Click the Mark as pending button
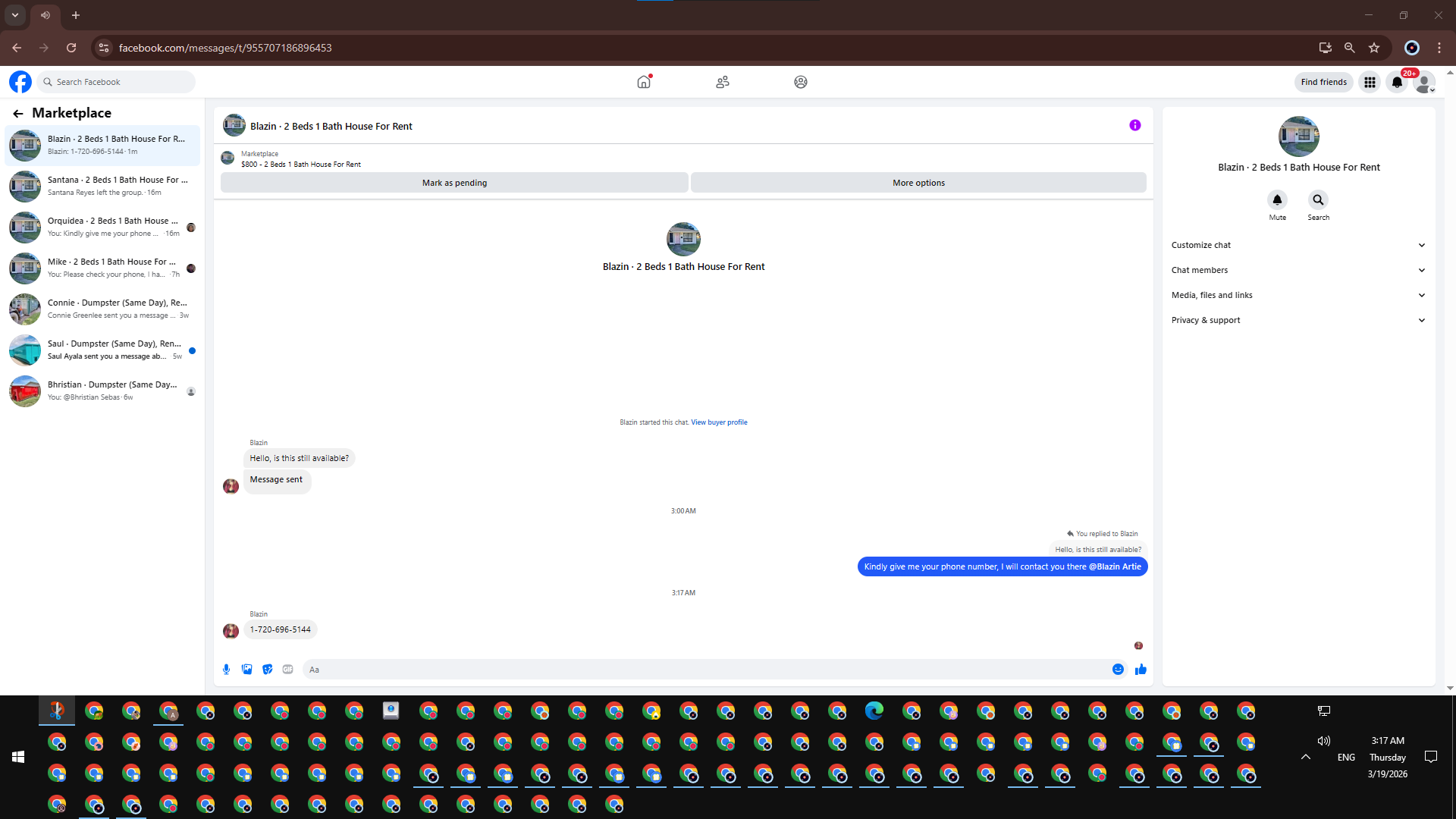The height and width of the screenshot is (819, 1456). coord(454,183)
